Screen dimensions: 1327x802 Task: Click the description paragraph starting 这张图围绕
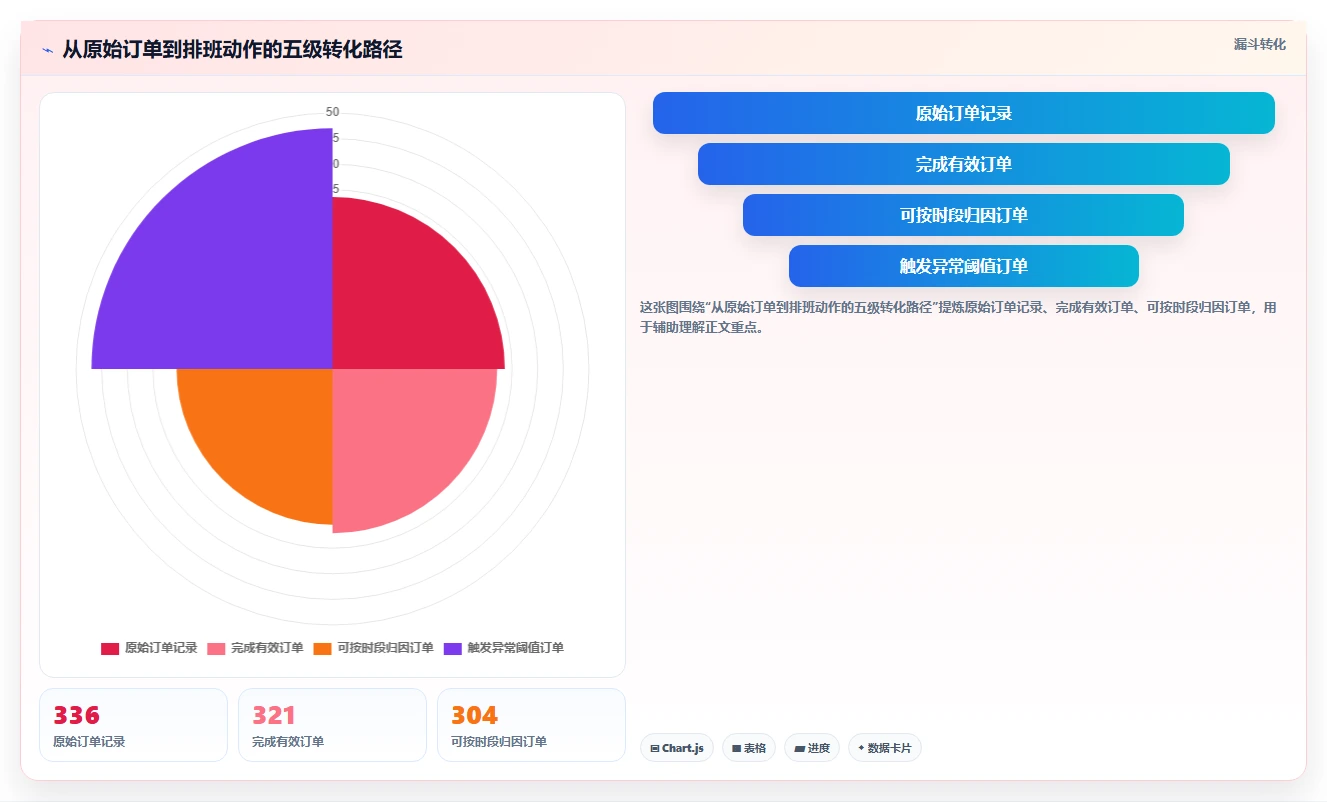point(958,317)
